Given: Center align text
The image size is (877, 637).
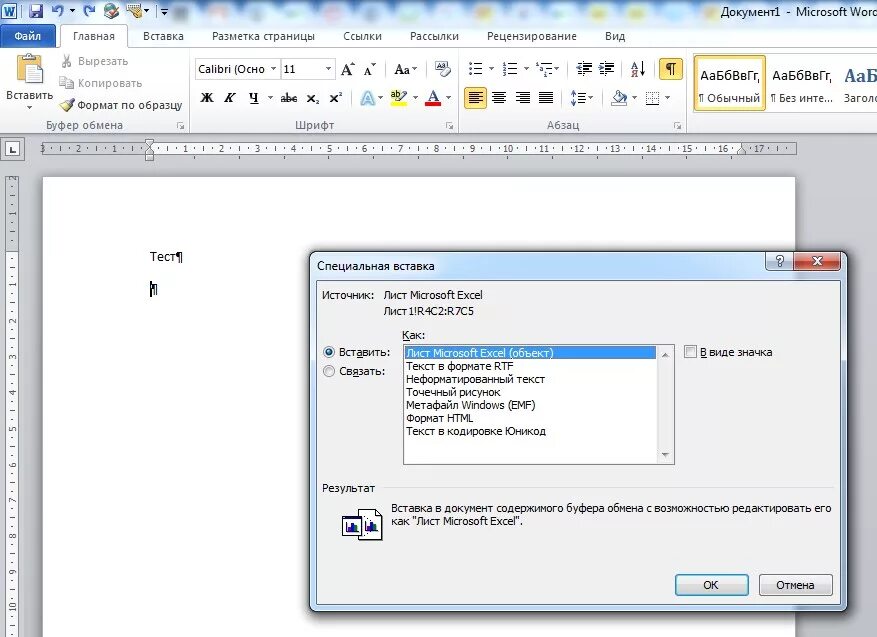Looking at the screenshot, I should coord(499,98).
